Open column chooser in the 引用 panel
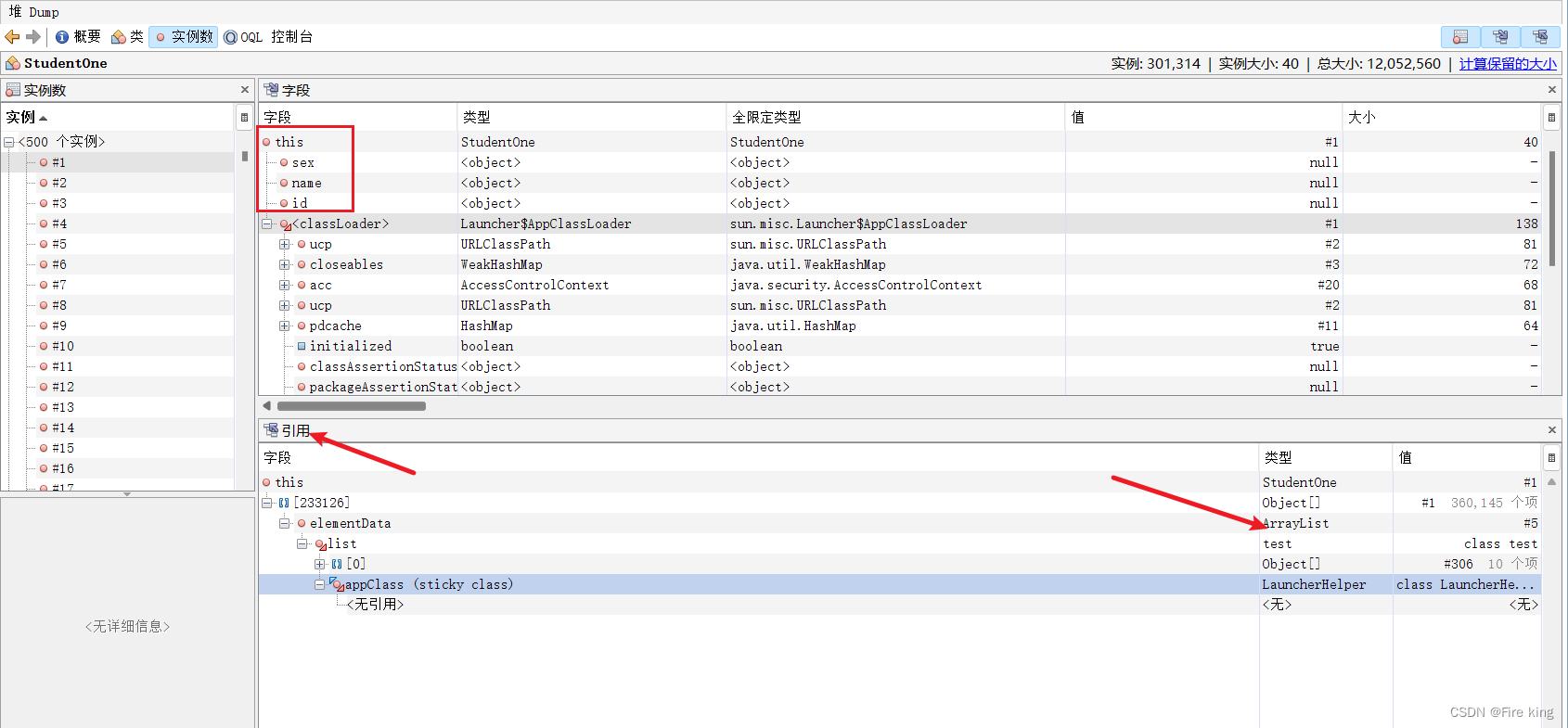Screen dimensions: 1568x728 [1551, 457]
